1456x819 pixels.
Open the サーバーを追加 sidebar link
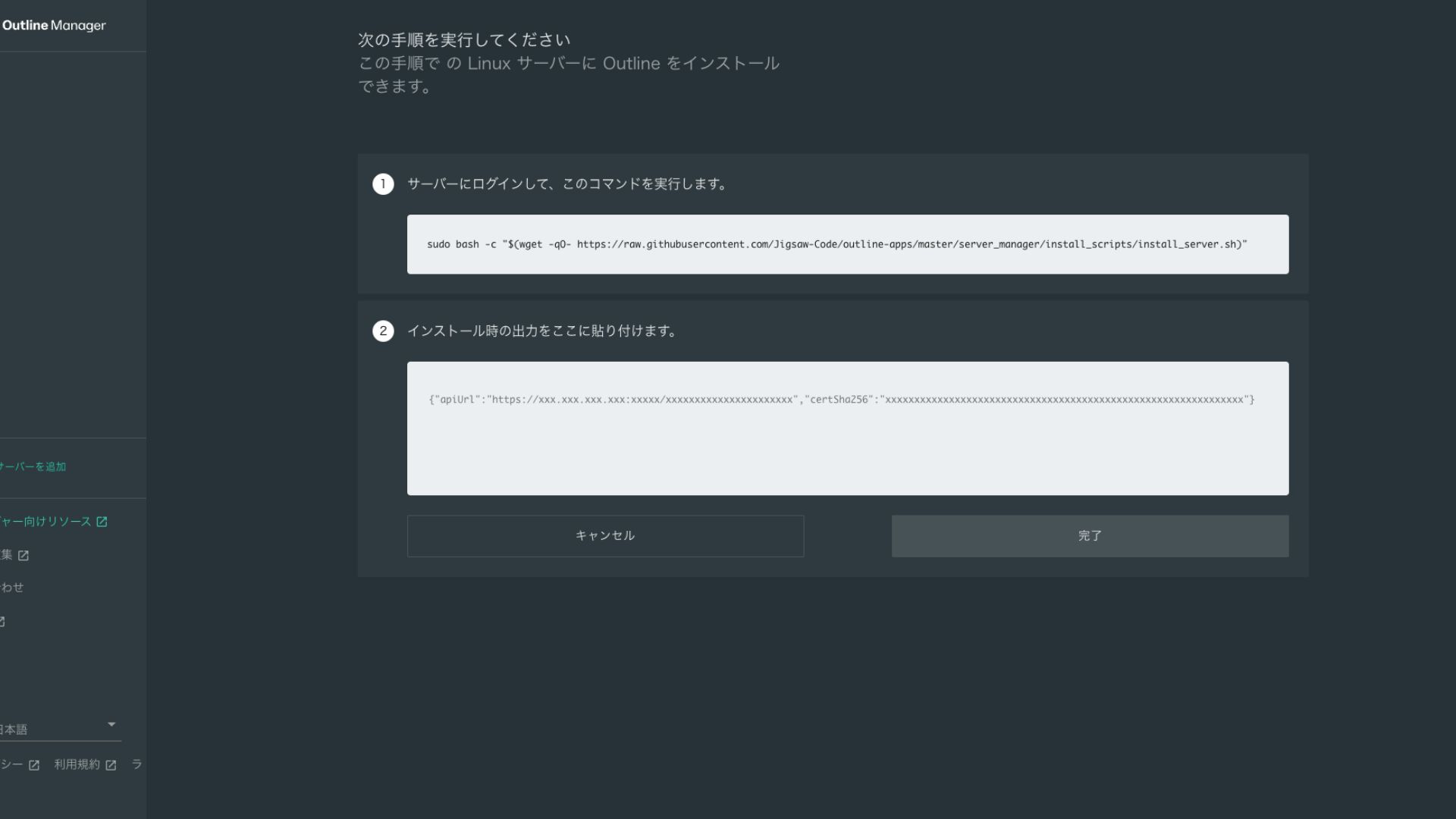pyautogui.click(x=33, y=466)
